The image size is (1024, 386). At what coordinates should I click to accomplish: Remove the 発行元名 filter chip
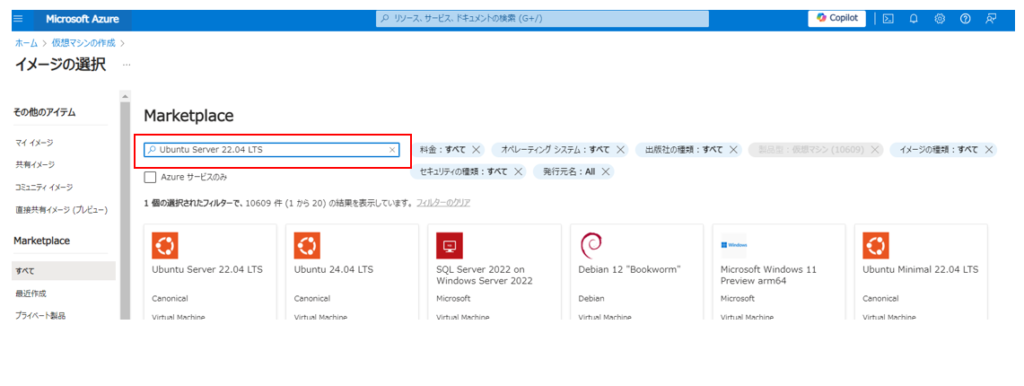pos(605,172)
